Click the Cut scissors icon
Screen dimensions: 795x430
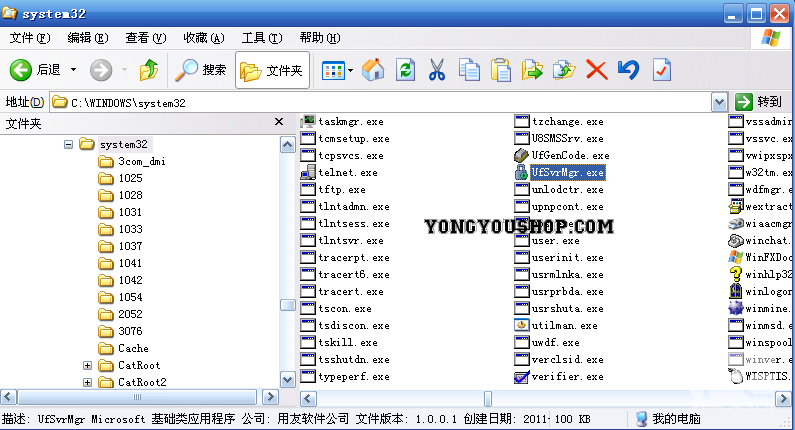pos(436,69)
